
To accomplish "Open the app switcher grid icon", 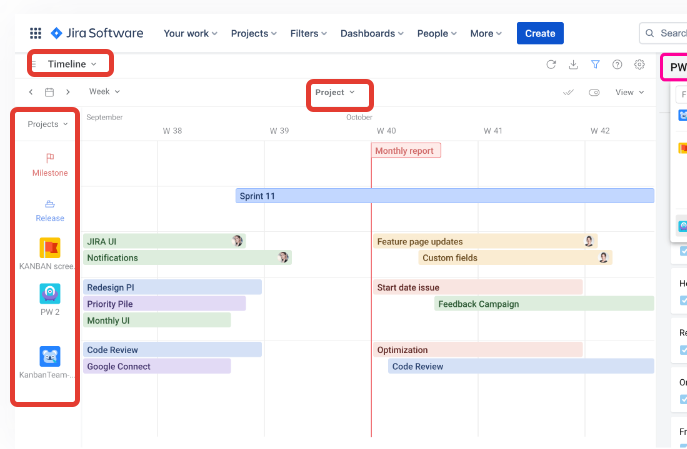I will point(35,33).
